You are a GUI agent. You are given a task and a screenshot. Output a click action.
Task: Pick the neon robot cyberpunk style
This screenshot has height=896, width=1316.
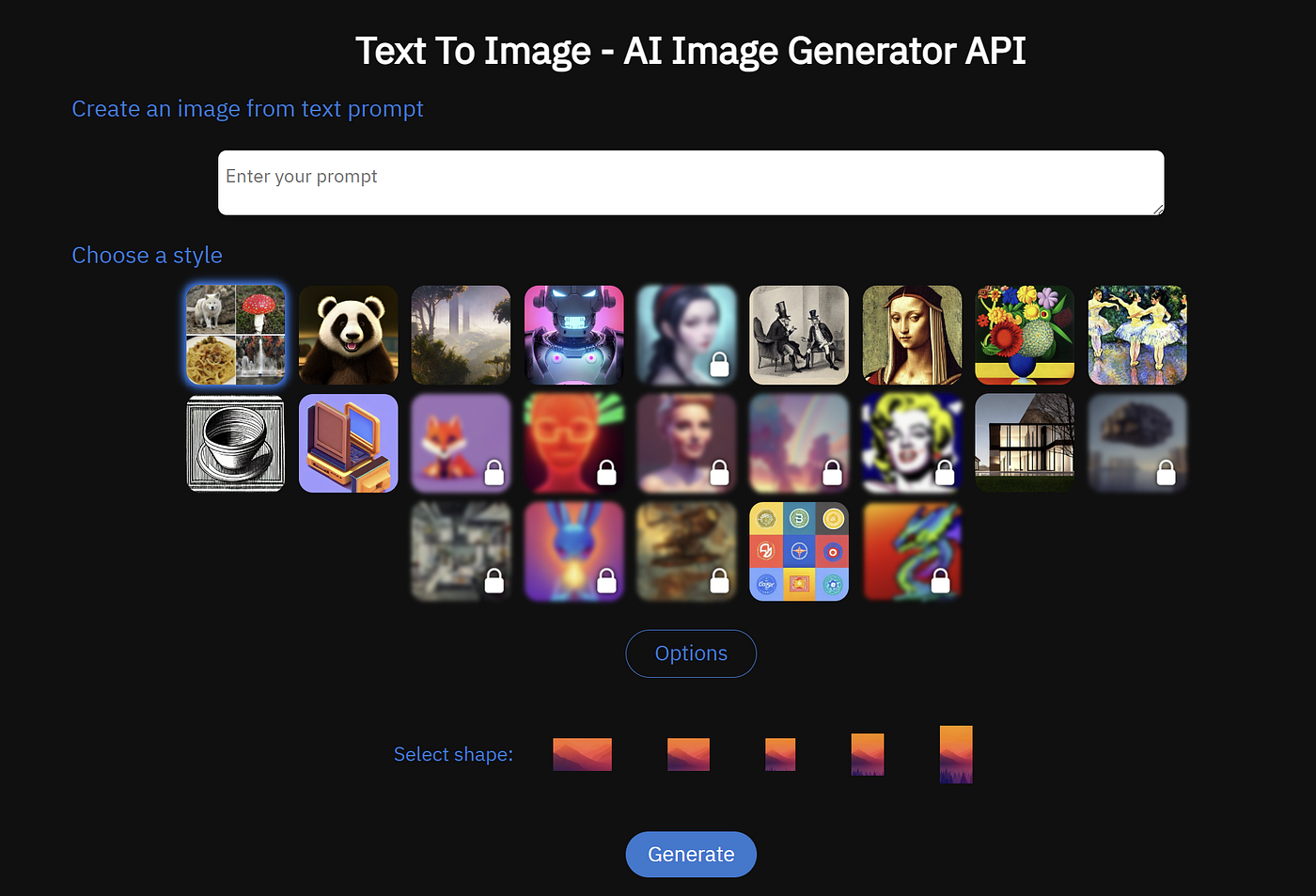point(573,335)
